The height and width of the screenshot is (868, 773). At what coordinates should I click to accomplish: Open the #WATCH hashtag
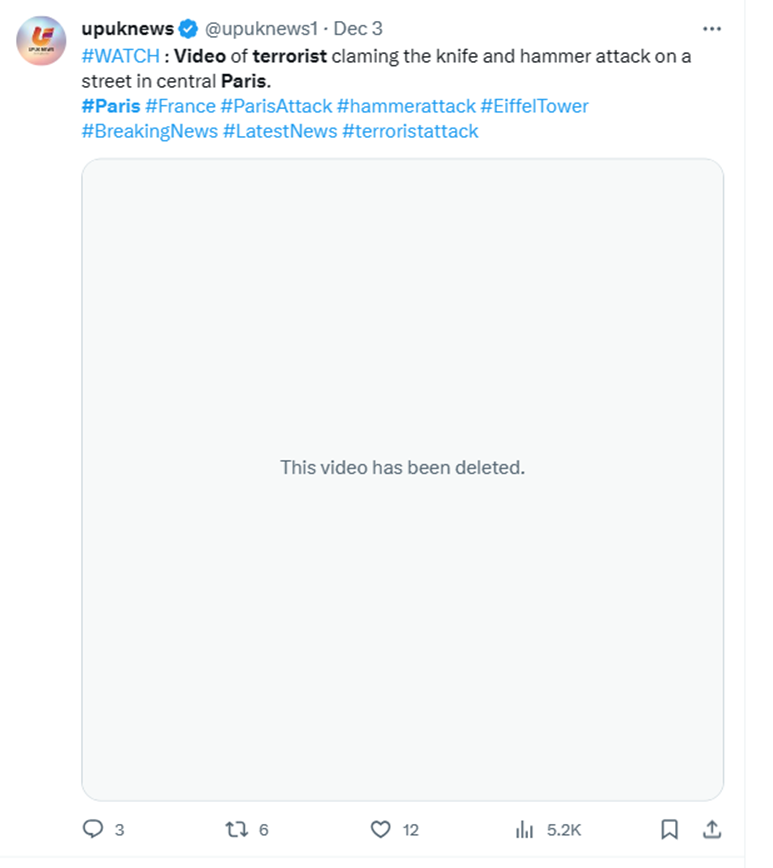[x=120, y=56]
